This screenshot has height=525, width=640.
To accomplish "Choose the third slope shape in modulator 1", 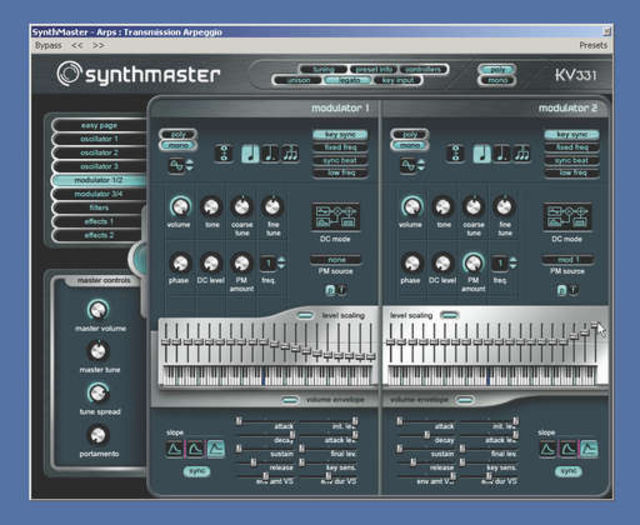I will [x=216, y=449].
